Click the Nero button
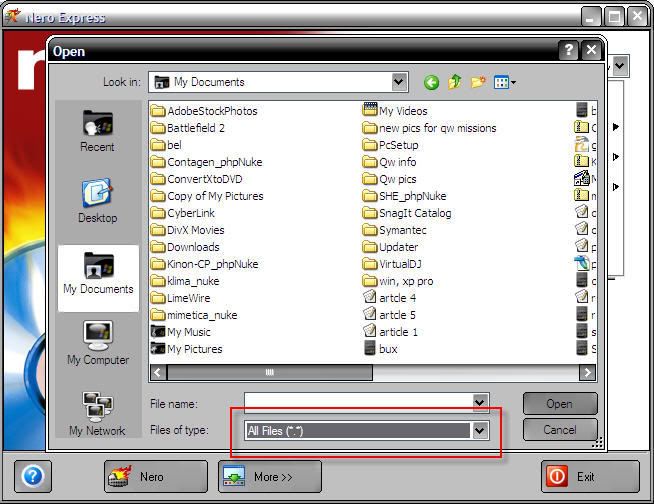Screen dimensions: 654x504 pyautogui.click(x=156, y=476)
